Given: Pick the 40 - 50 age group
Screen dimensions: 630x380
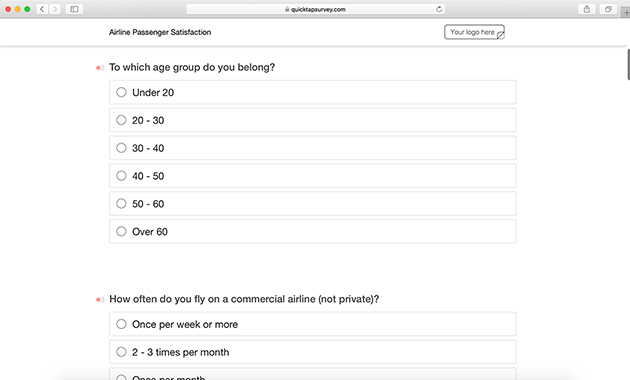Looking at the screenshot, I should coord(313,176).
